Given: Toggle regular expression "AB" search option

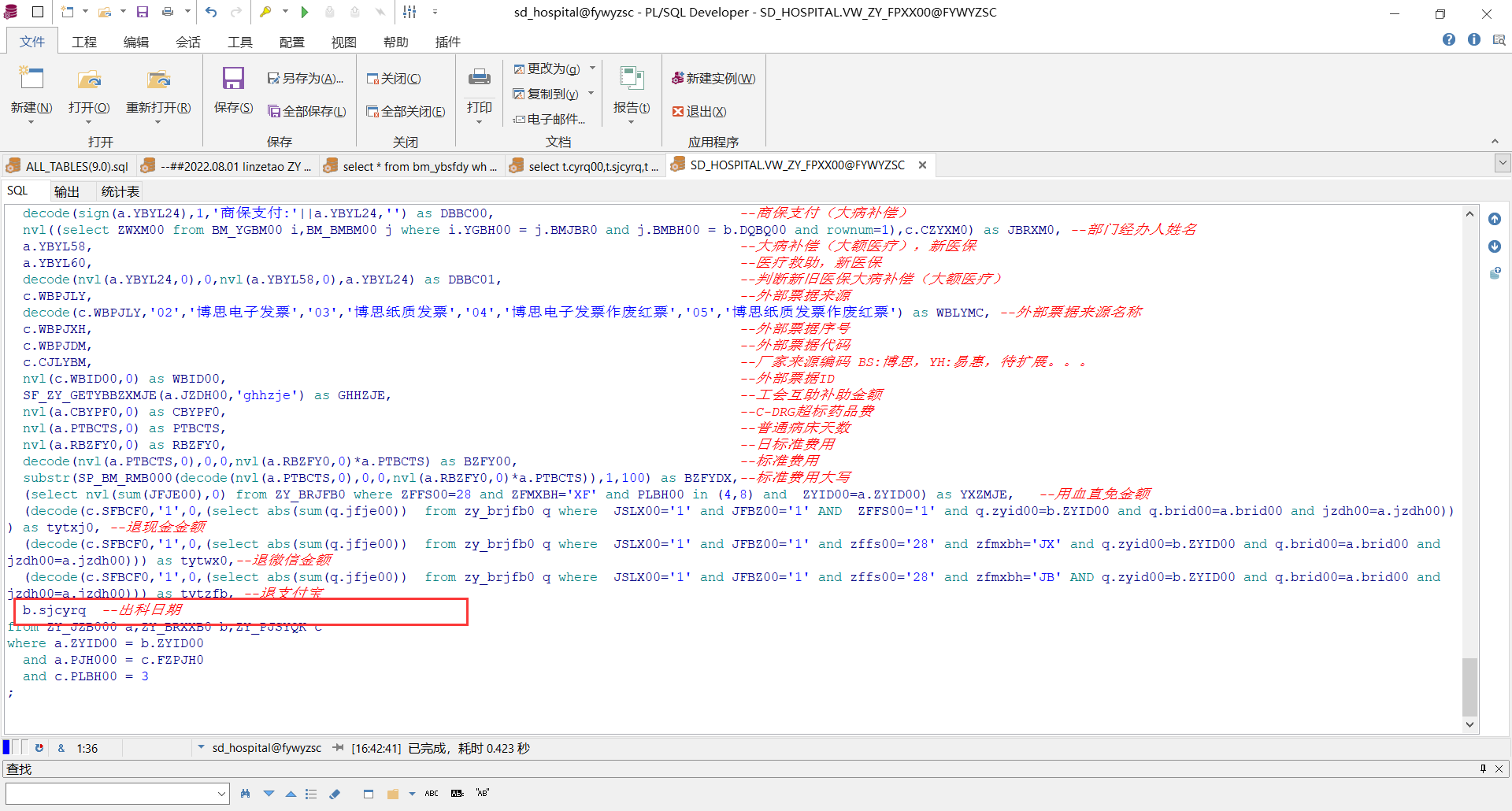Looking at the screenshot, I should point(483,793).
